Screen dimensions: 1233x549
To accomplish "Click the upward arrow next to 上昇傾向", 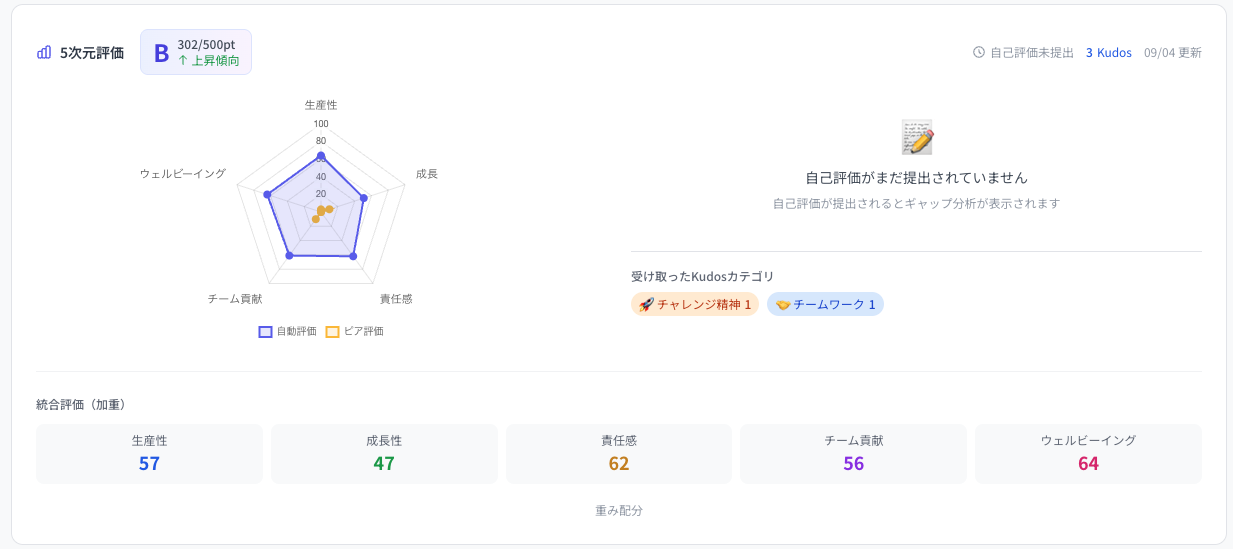I will 183,60.
